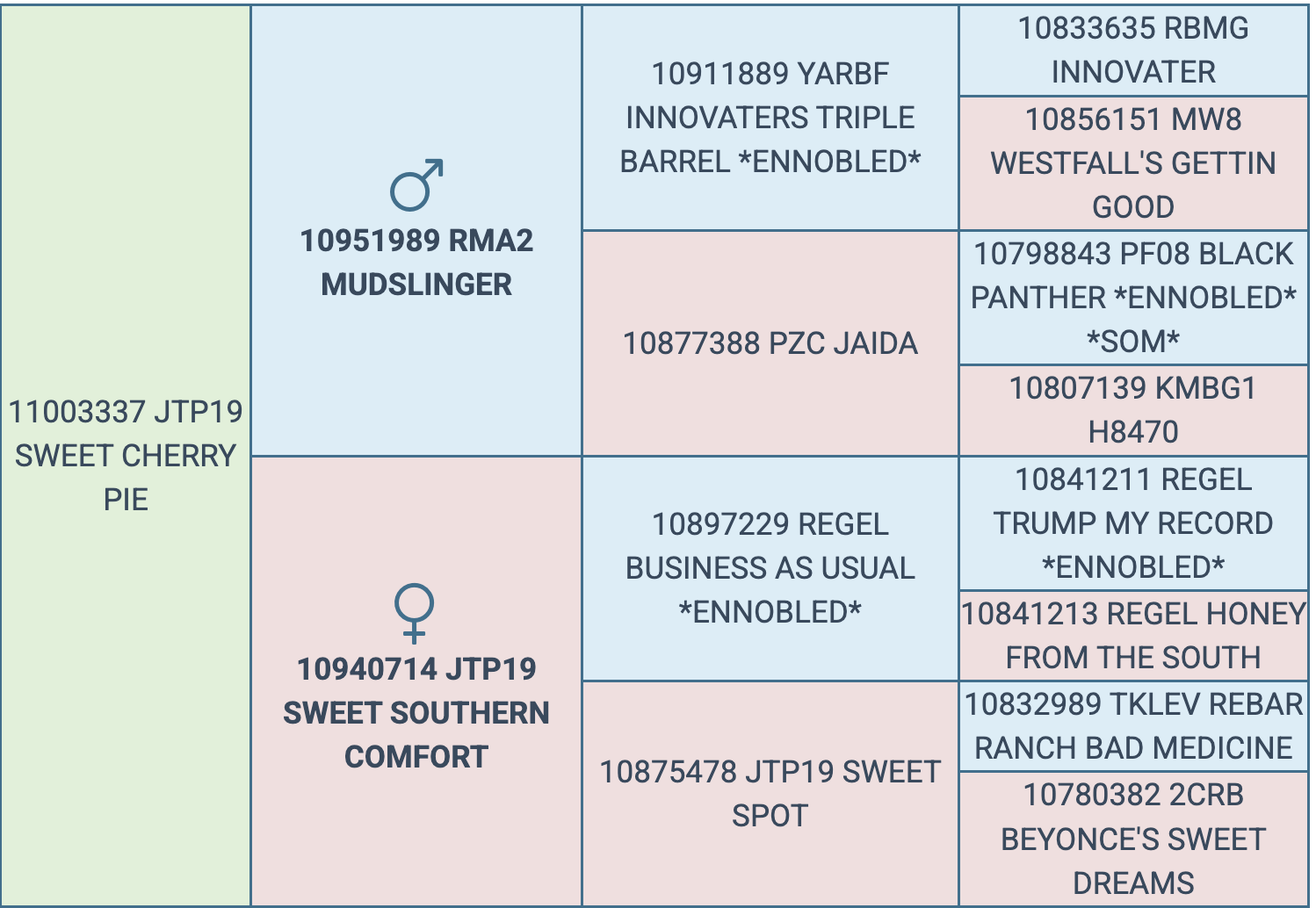Click the male symbol icon above Mudslinger
The image size is (1316, 908).
[x=416, y=185]
